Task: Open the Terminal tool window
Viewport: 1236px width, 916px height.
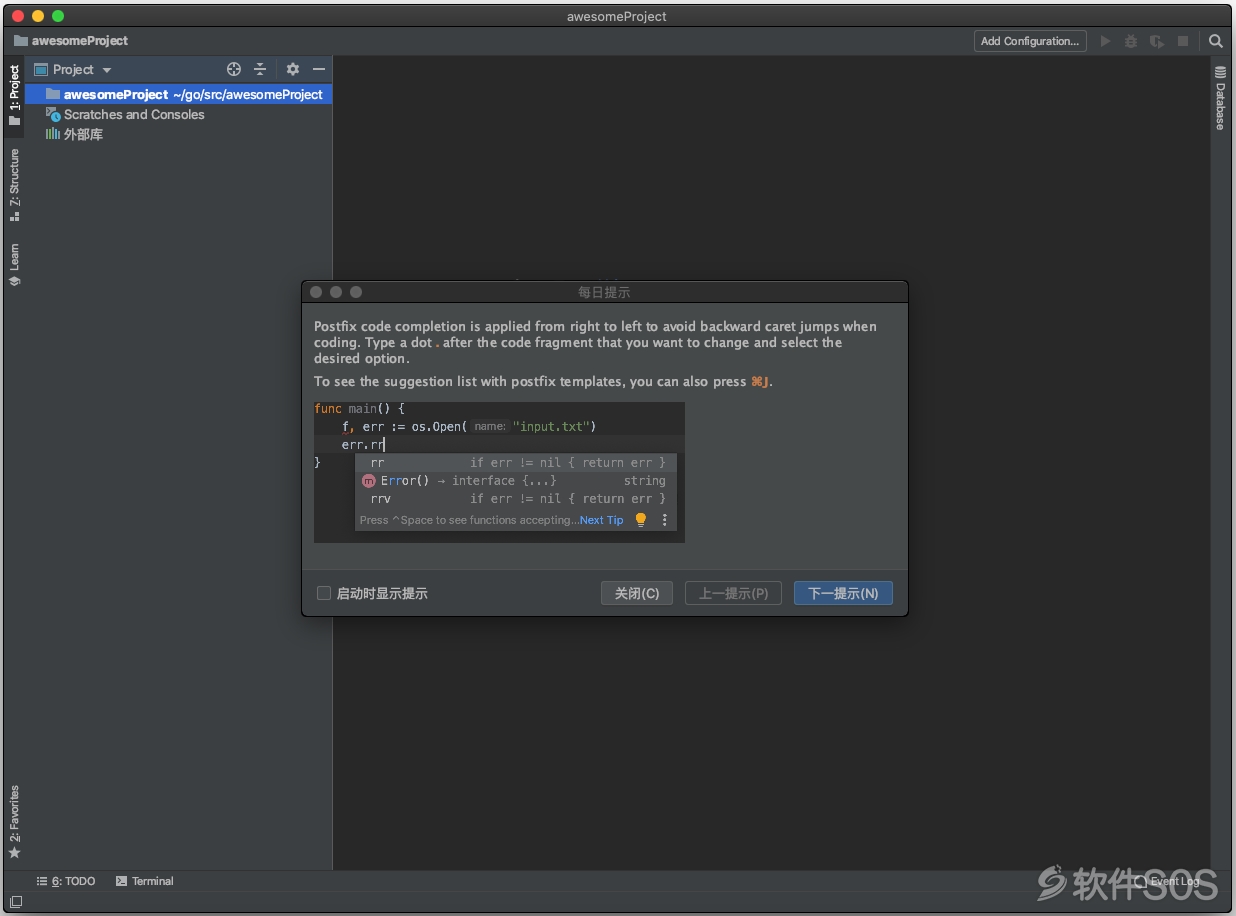Action: (x=145, y=881)
